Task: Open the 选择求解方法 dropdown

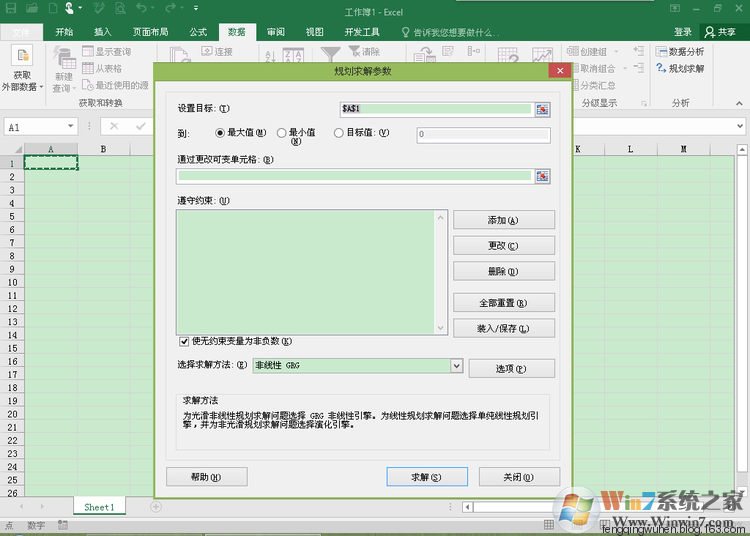Action: click(x=456, y=366)
